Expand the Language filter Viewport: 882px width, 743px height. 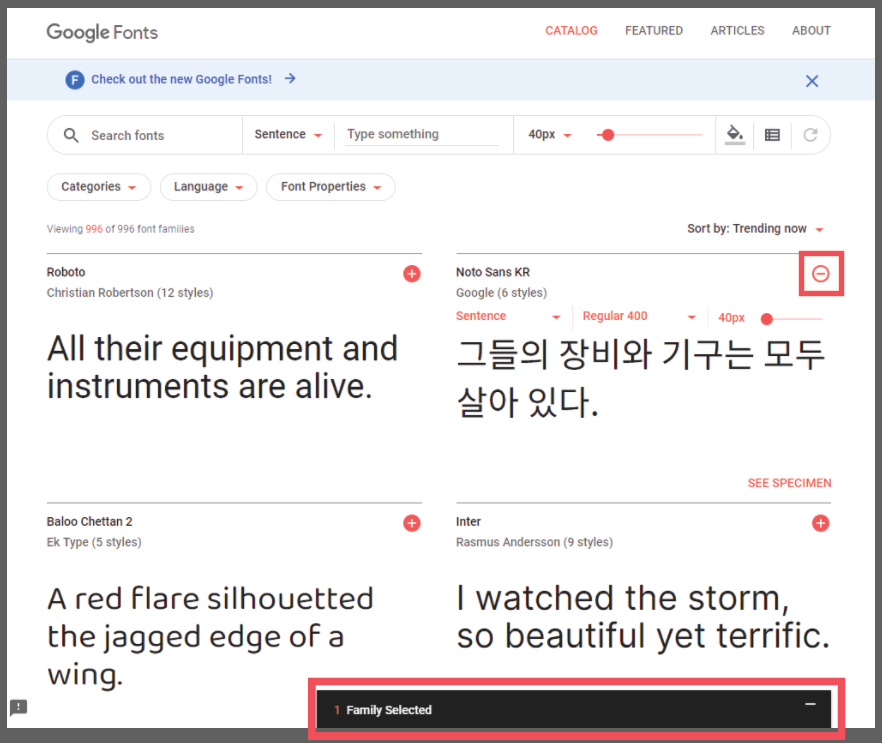(208, 187)
